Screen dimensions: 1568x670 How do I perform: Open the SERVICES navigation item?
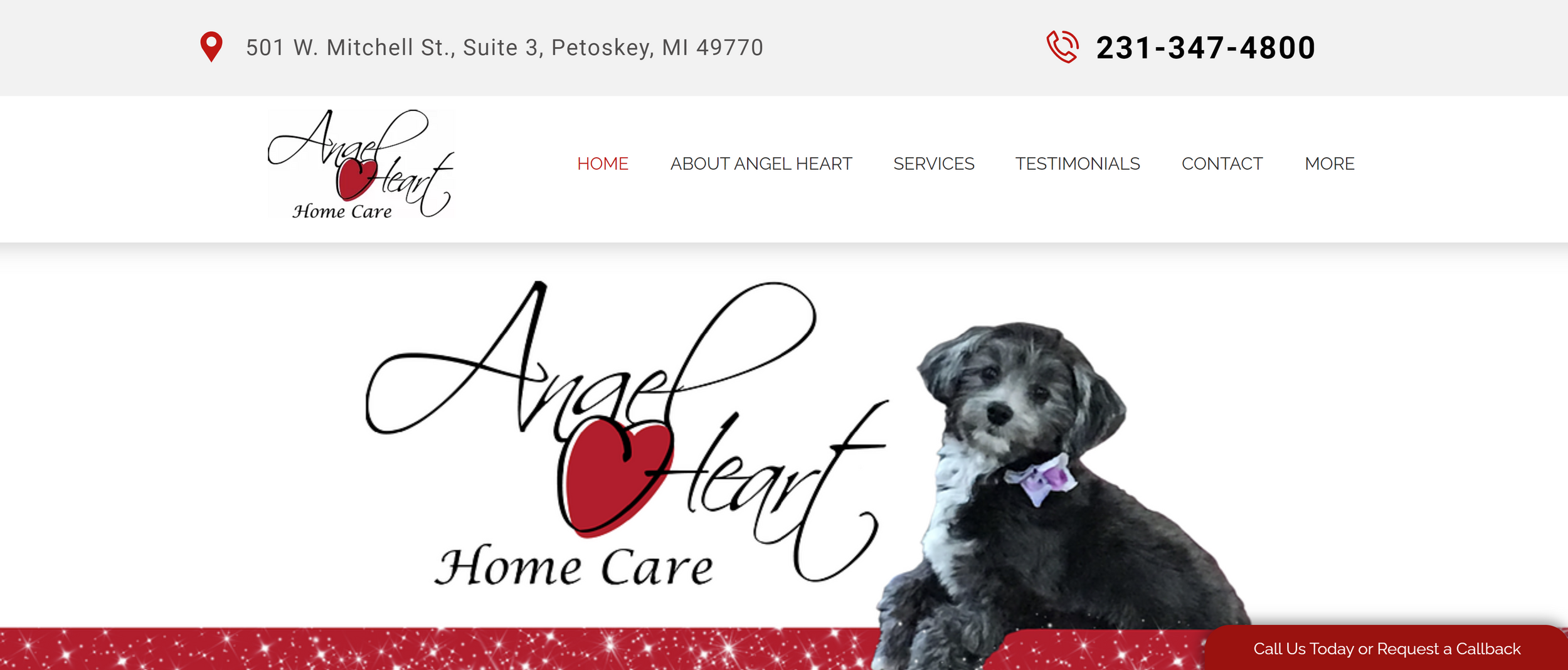933,164
